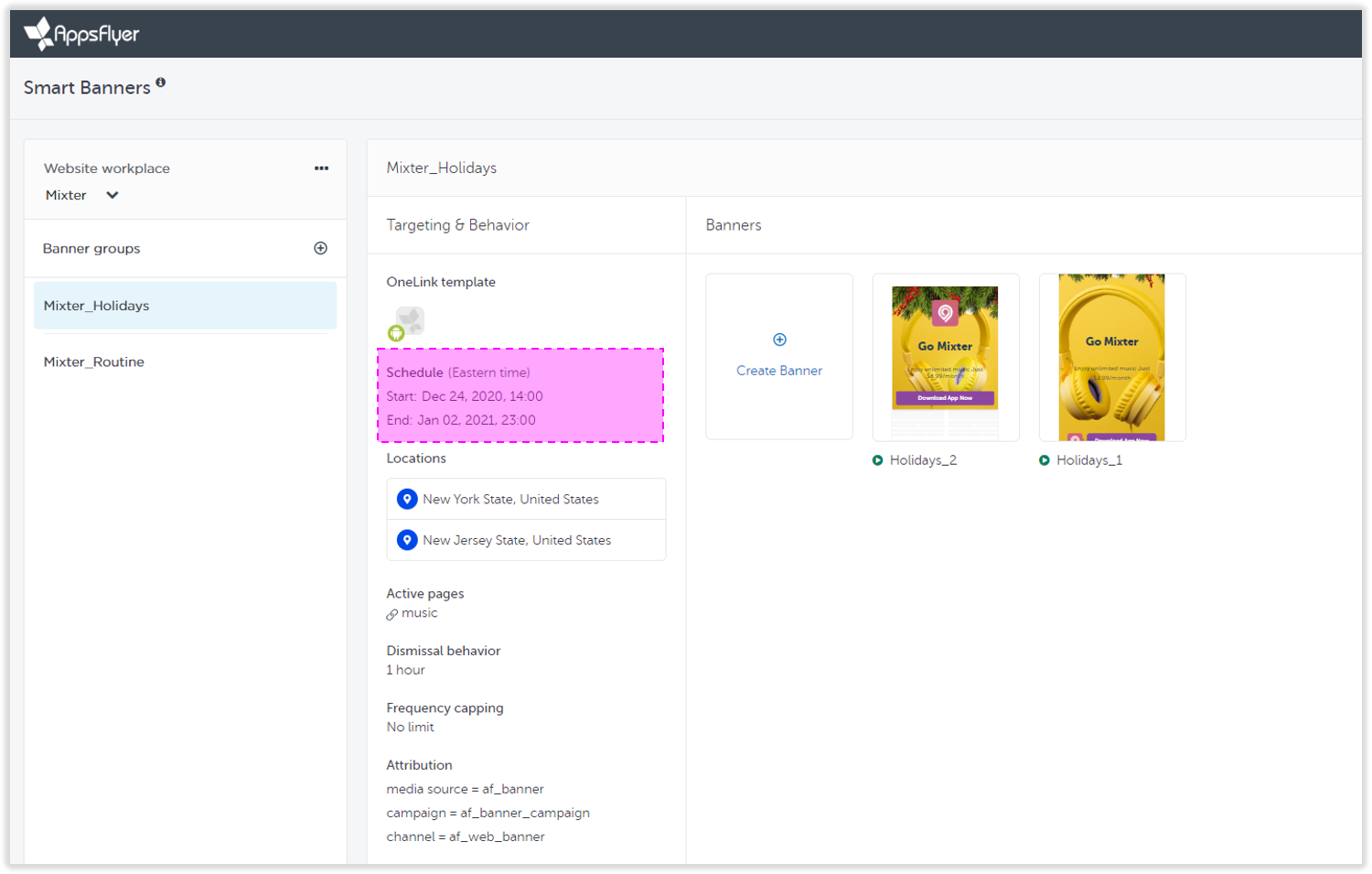The image size is (1372, 874).
Task: Click the OneLink template label
Action: (x=441, y=282)
